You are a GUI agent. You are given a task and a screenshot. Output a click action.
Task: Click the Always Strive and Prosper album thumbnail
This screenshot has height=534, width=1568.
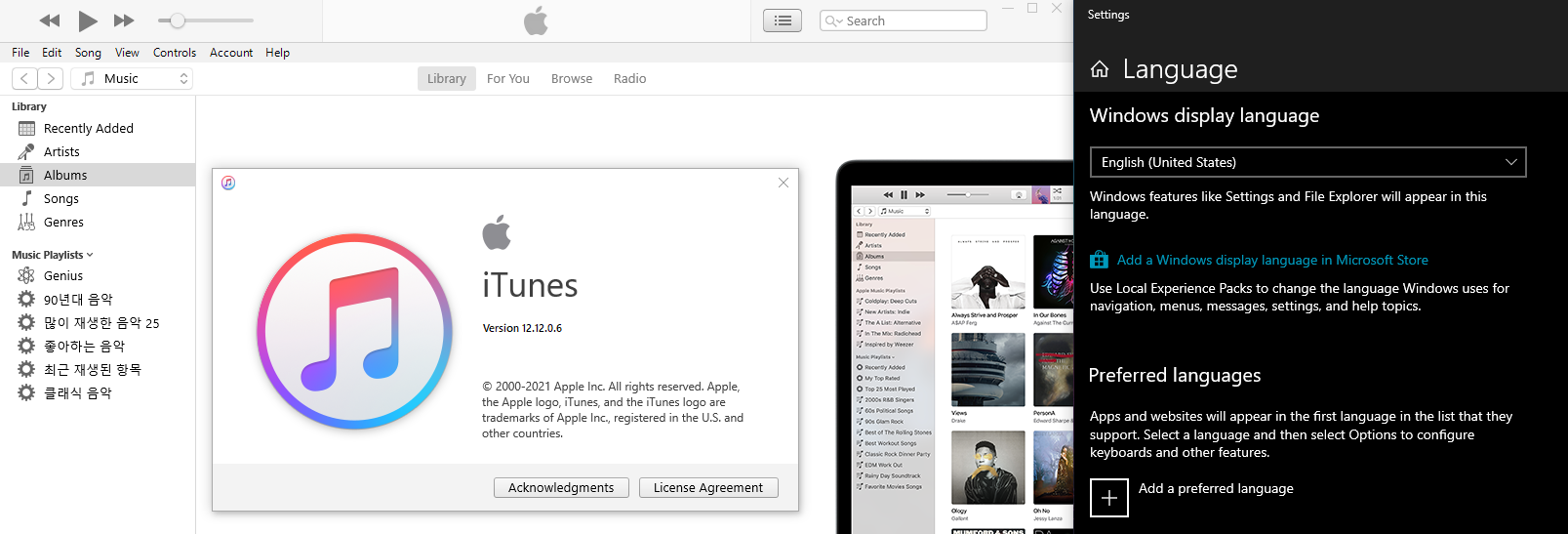point(988,272)
